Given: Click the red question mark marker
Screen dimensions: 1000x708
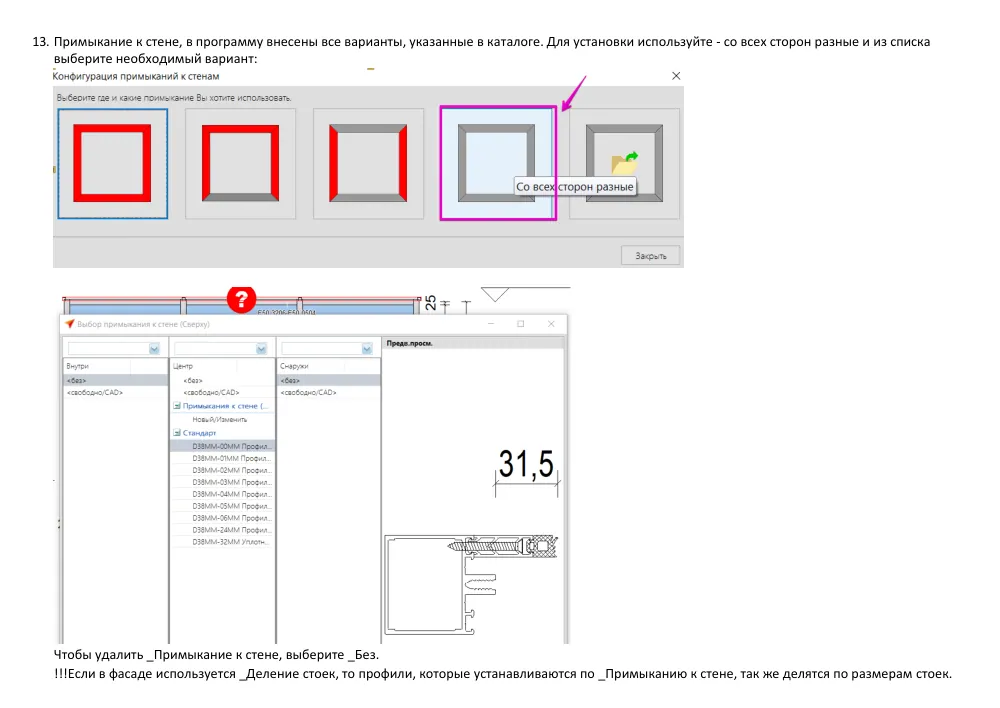Looking at the screenshot, I should tap(241, 299).
